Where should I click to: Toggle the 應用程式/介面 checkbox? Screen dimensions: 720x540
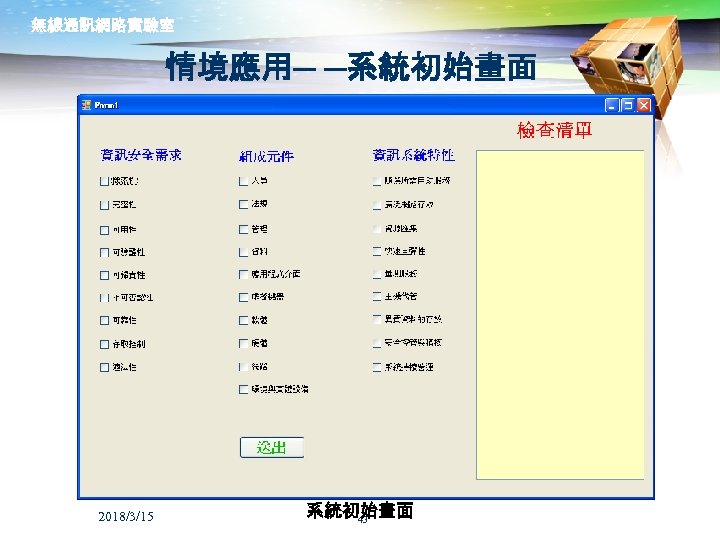(243, 275)
